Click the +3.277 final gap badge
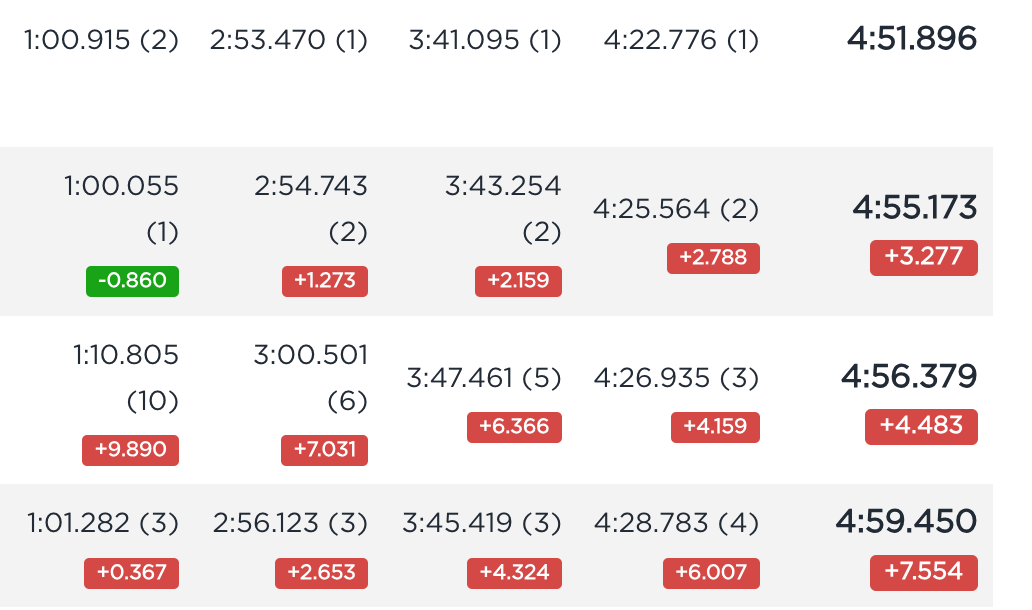Viewport: 1032px width, 610px height. (923, 257)
